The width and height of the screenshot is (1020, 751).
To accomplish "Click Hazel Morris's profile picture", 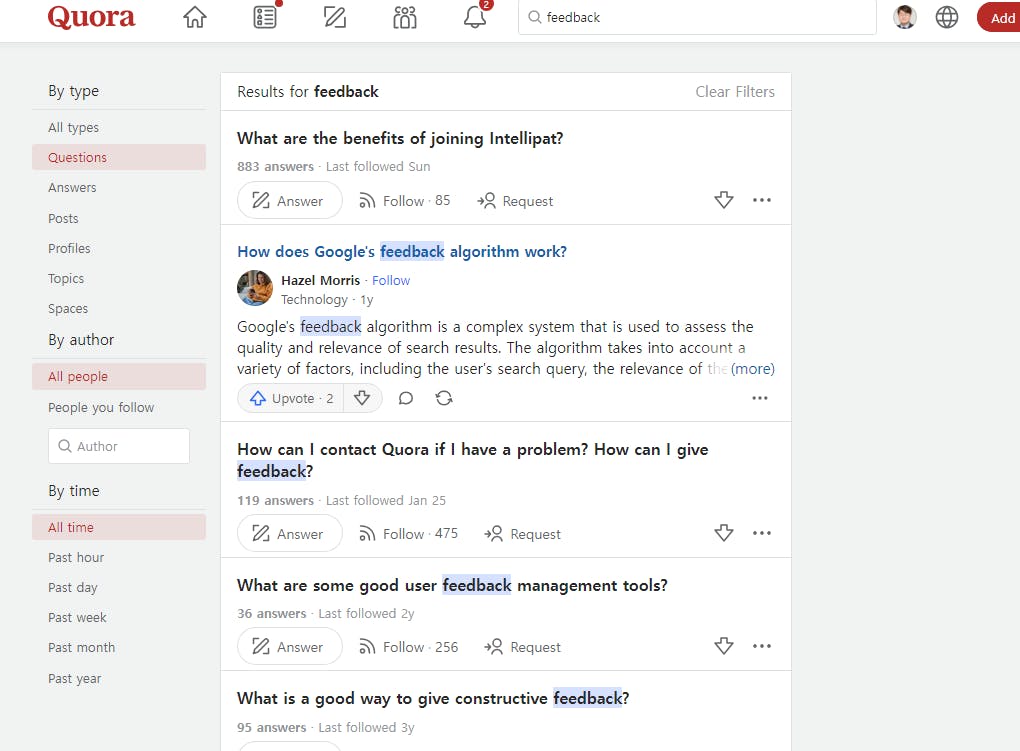I will tap(255, 288).
